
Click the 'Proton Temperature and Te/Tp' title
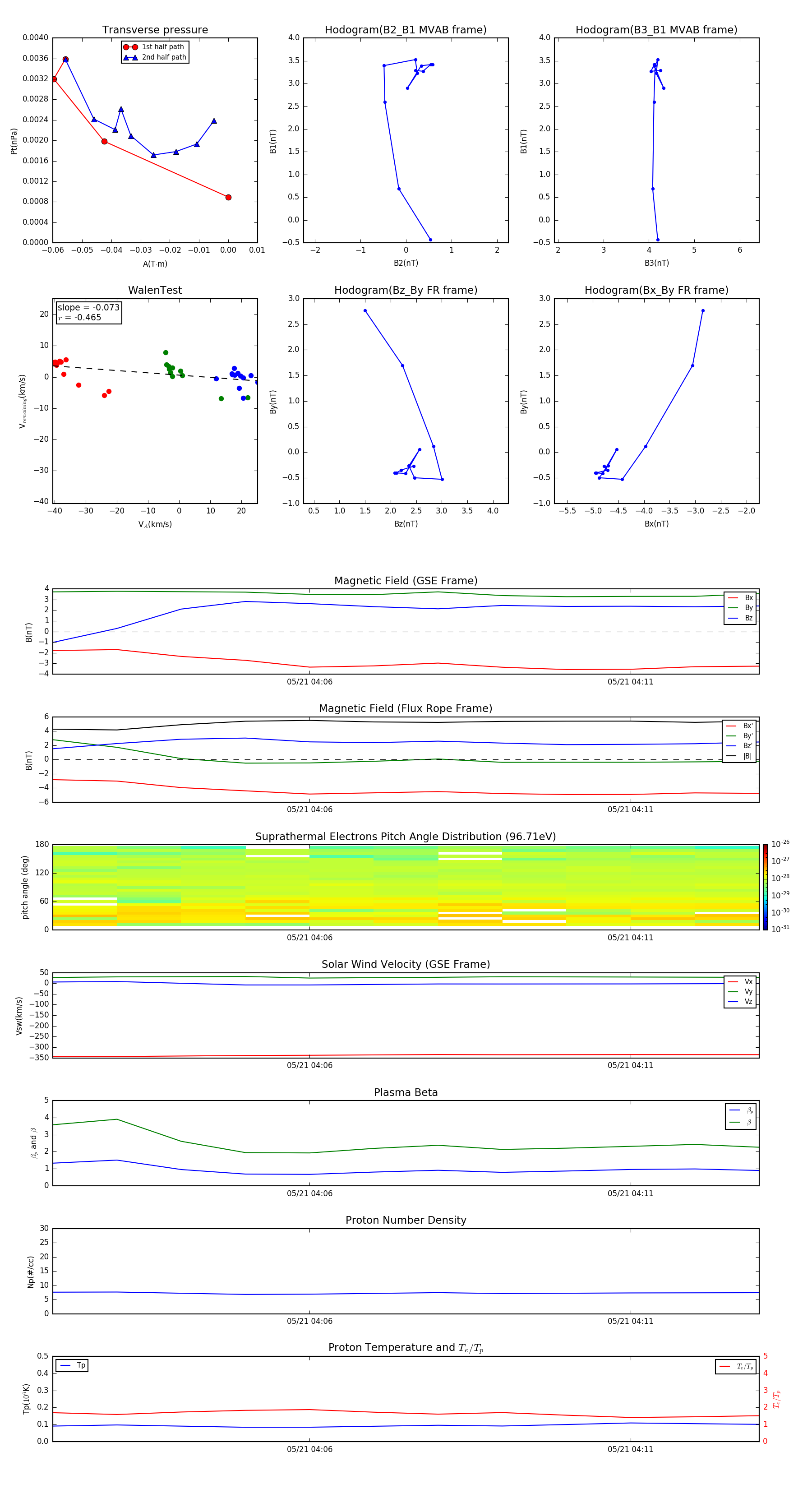(406, 1349)
